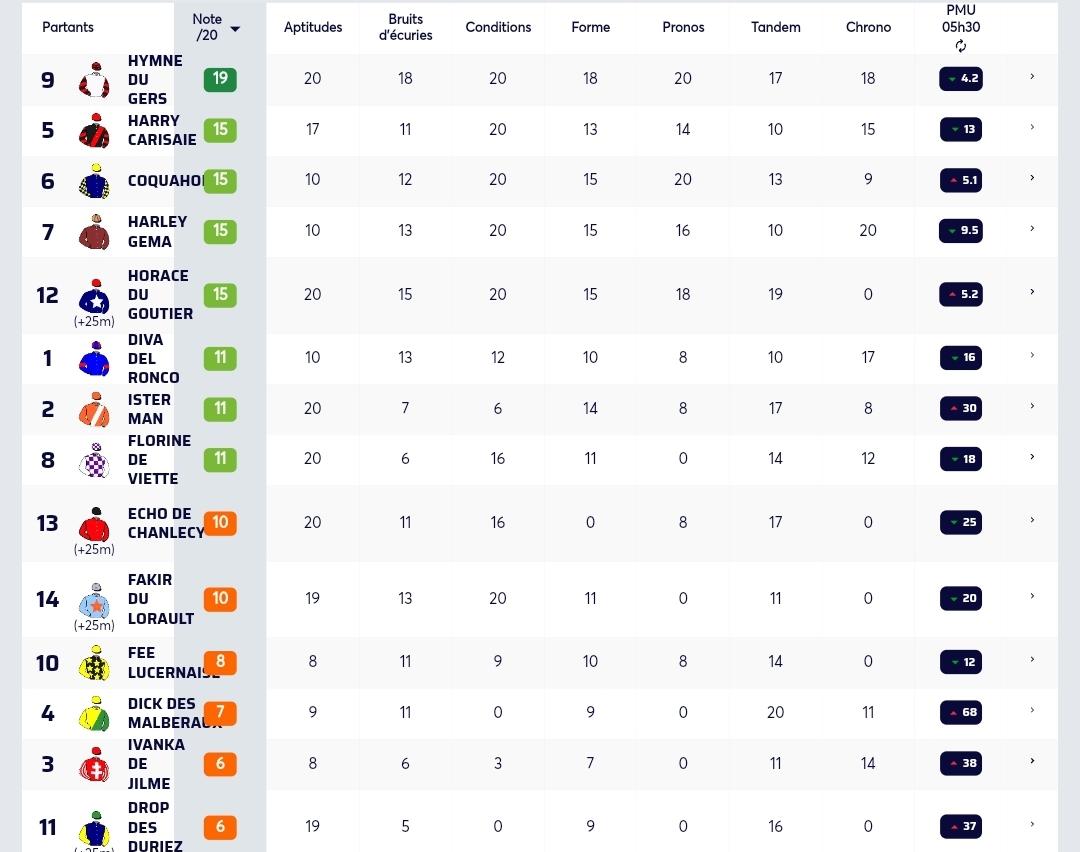Click Coquaholy blue-yellow jockey silk icon
Image resolution: width=1080 pixels, height=852 pixels.
[x=94, y=181]
